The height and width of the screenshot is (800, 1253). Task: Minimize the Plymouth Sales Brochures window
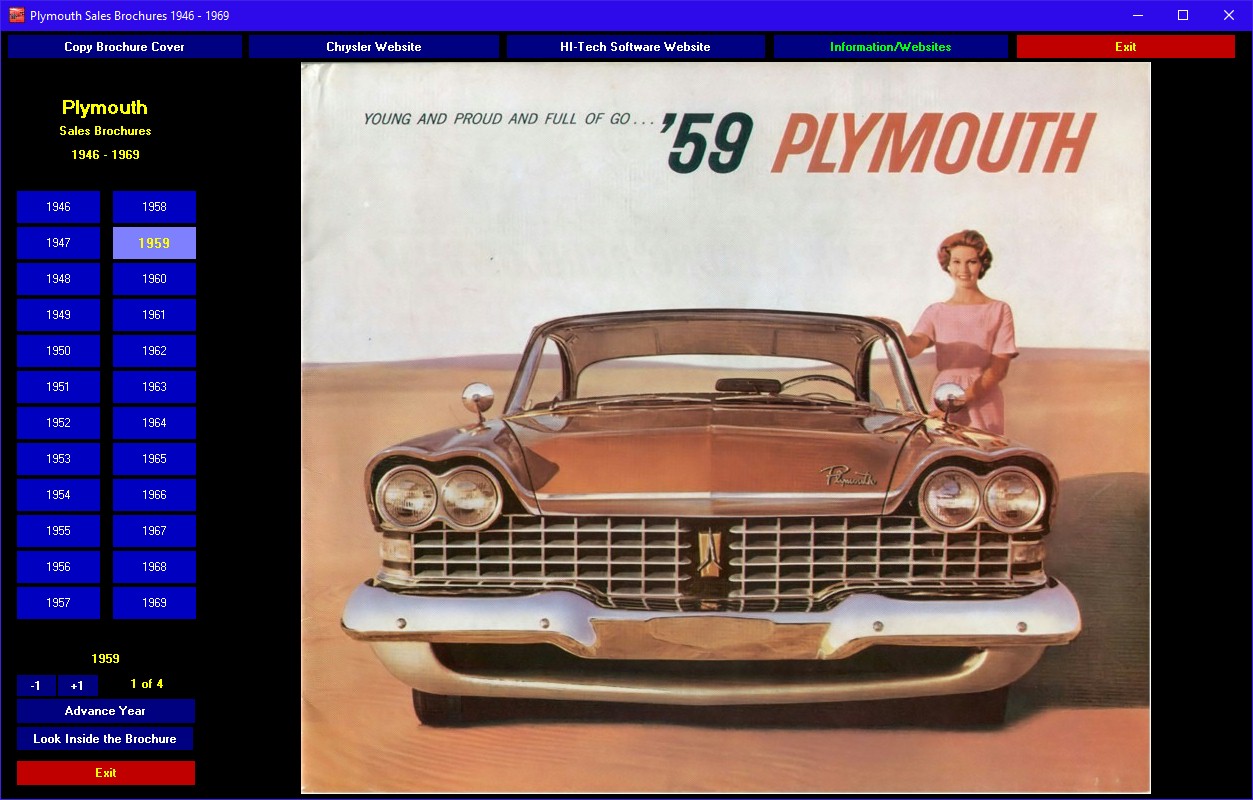(1138, 15)
